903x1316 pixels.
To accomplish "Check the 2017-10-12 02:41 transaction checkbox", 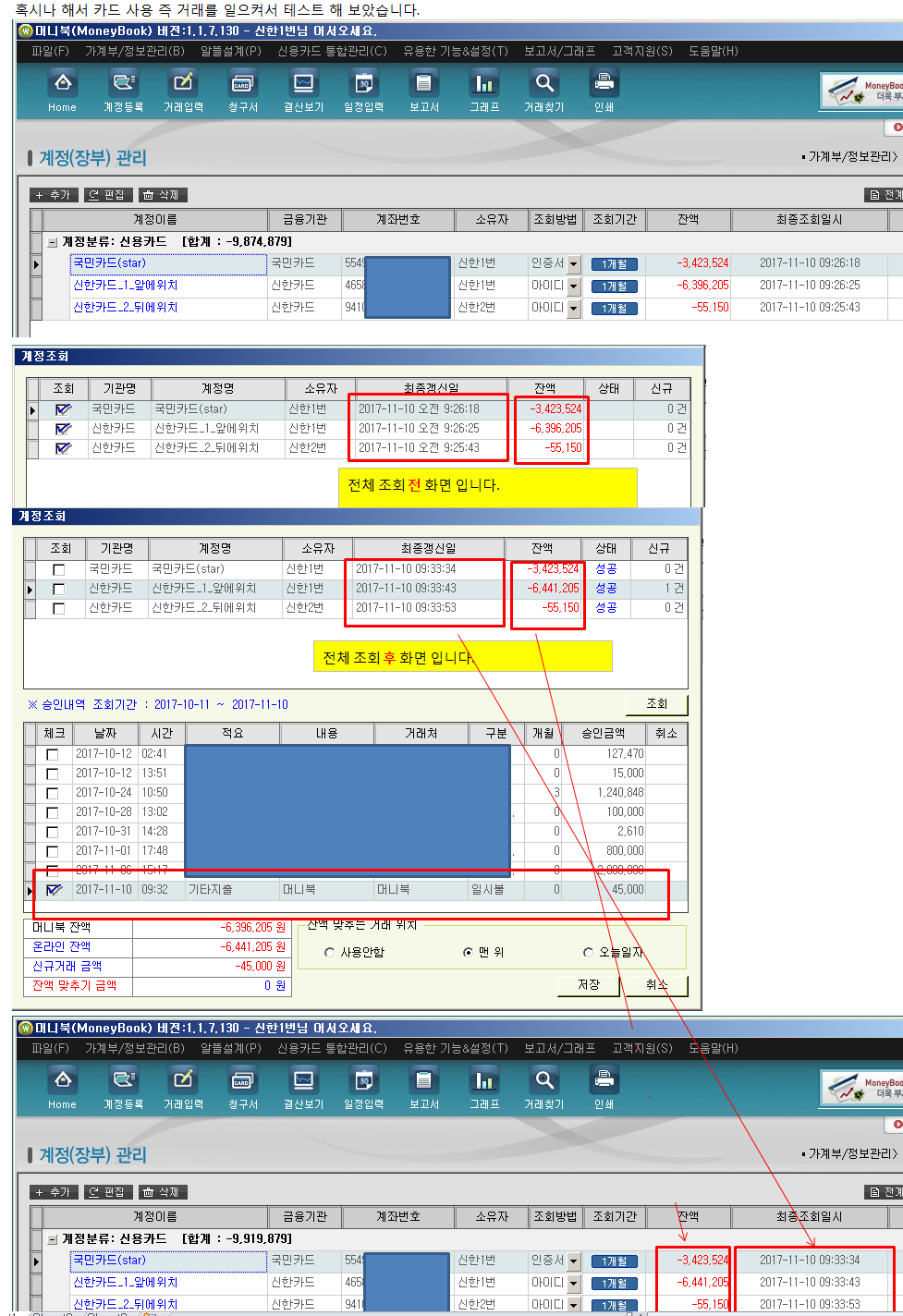I will 53,755.
